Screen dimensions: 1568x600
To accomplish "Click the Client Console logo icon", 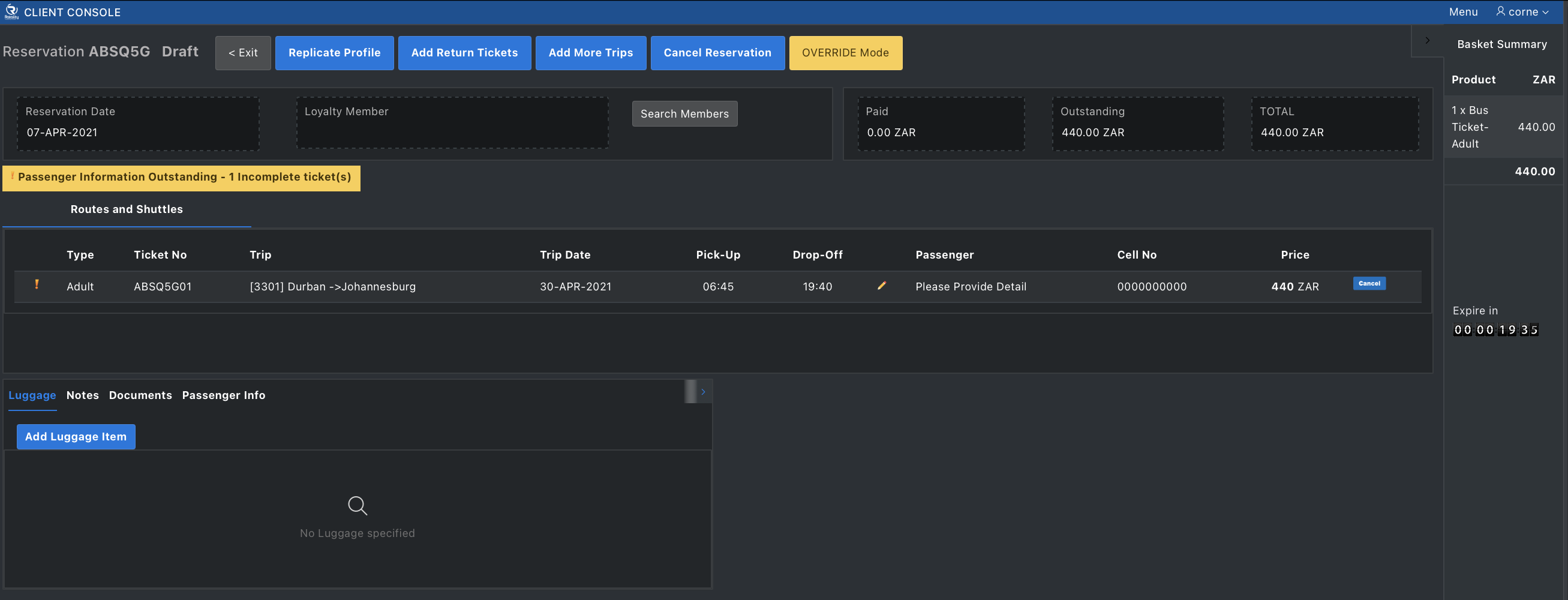I will click(11, 11).
